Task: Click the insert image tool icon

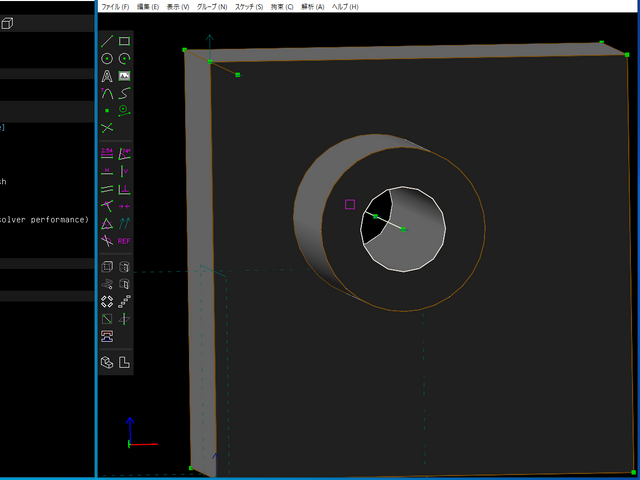Action: point(124,76)
